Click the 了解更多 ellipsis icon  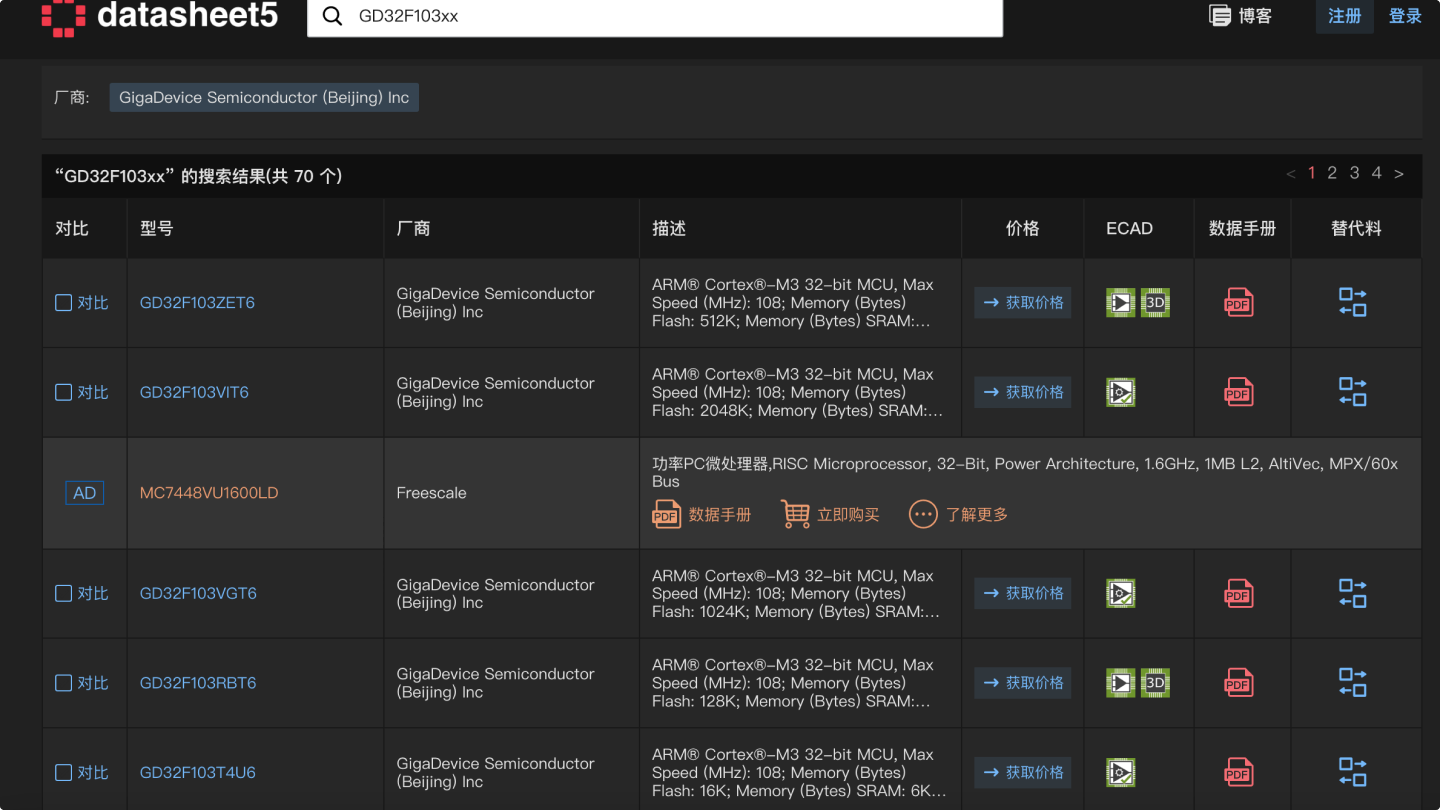click(x=923, y=514)
